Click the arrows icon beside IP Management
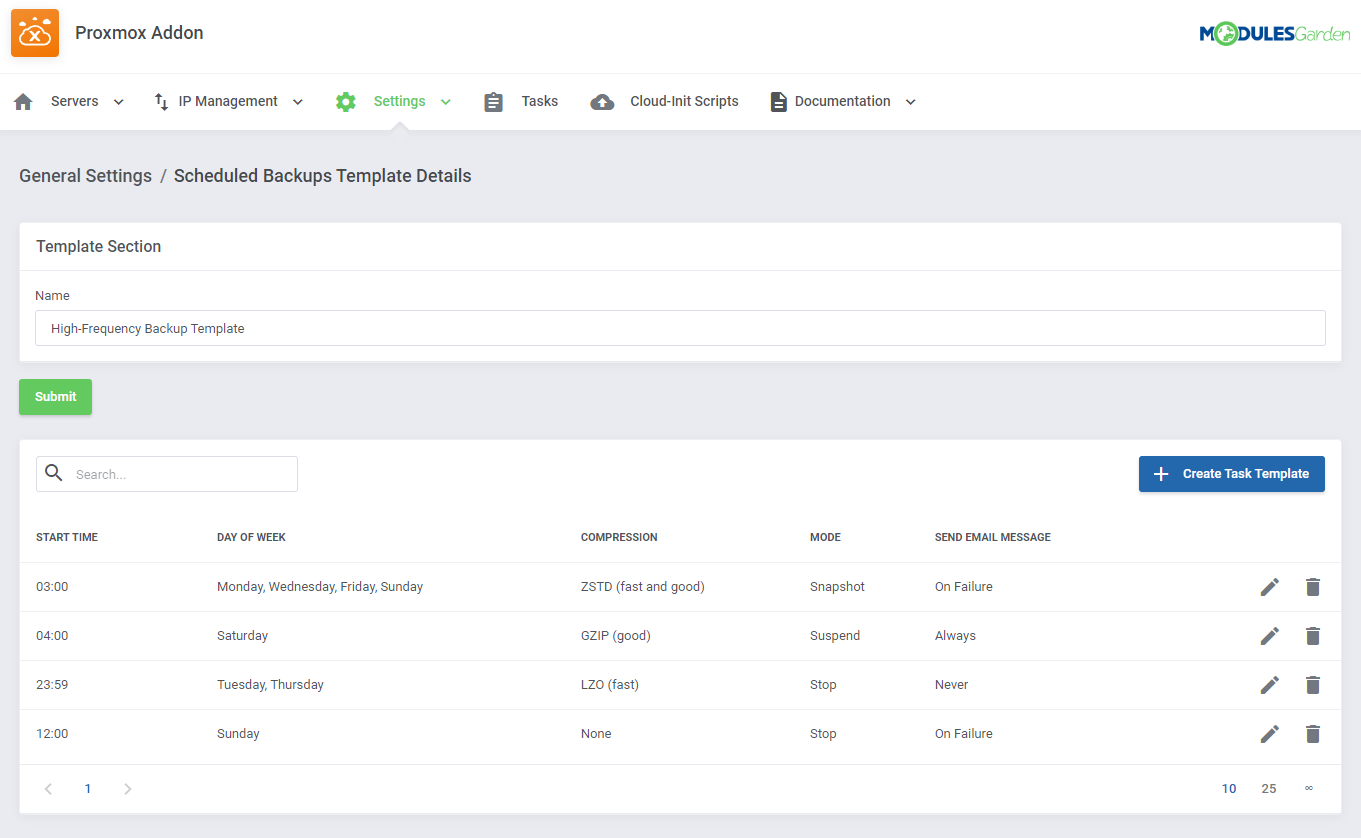 (161, 102)
